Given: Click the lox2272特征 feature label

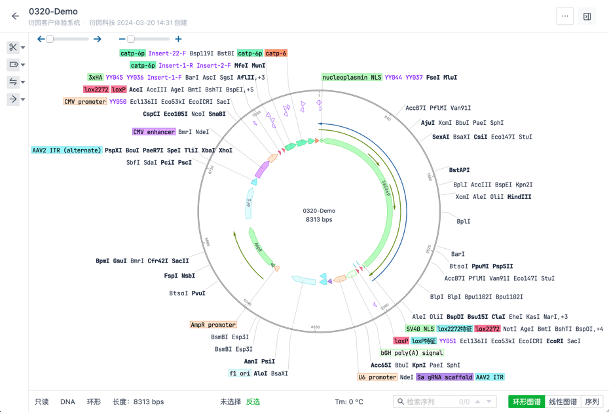Looking at the screenshot, I should pos(454,329).
